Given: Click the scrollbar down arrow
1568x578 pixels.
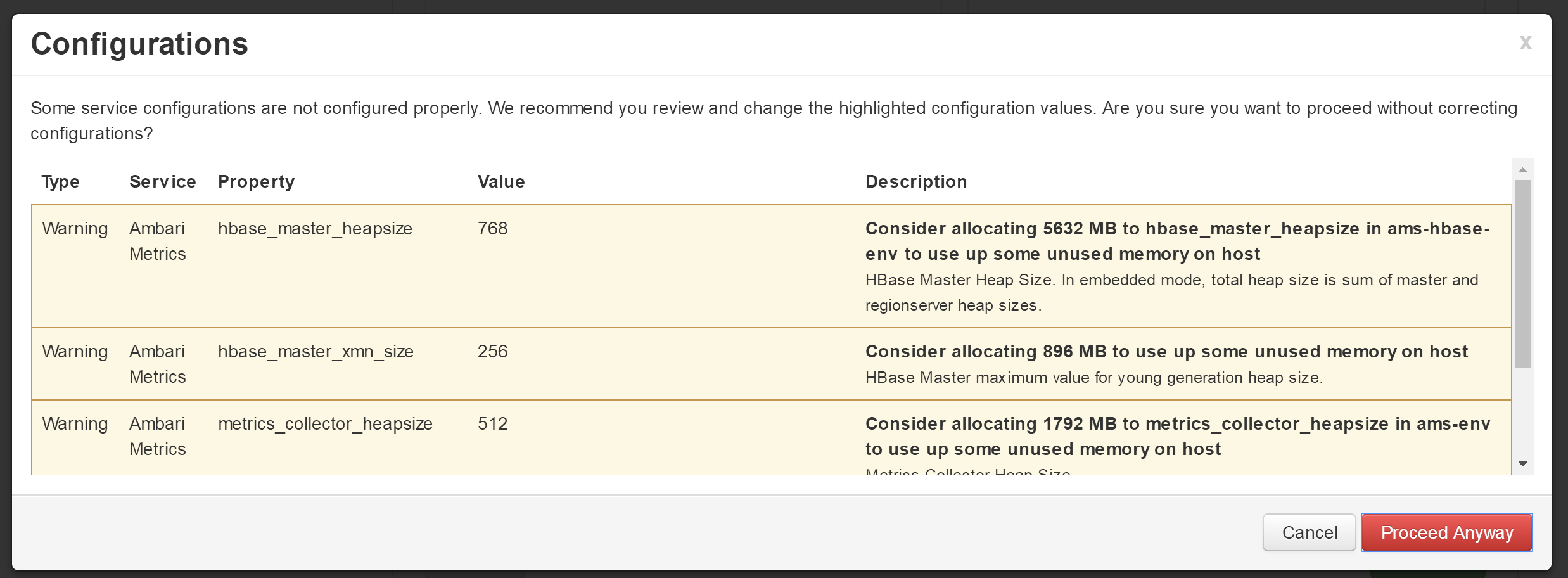Looking at the screenshot, I should [x=1523, y=464].
